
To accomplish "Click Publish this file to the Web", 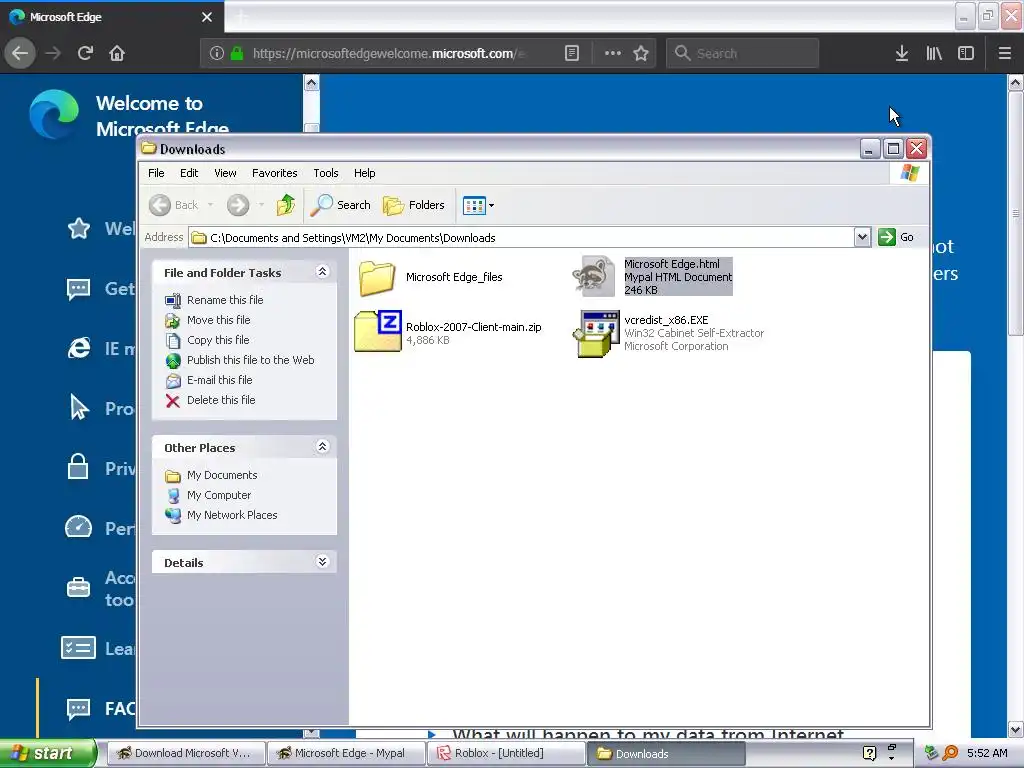I will click(x=250, y=360).
